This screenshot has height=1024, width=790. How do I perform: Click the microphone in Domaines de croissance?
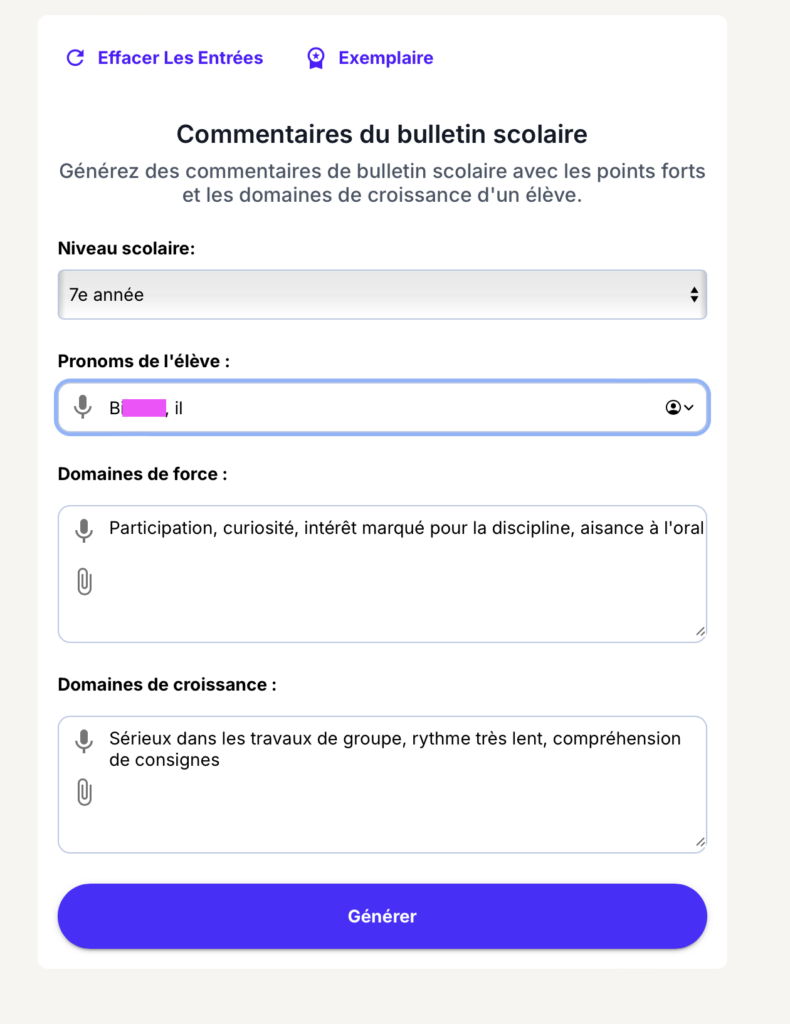pos(84,741)
